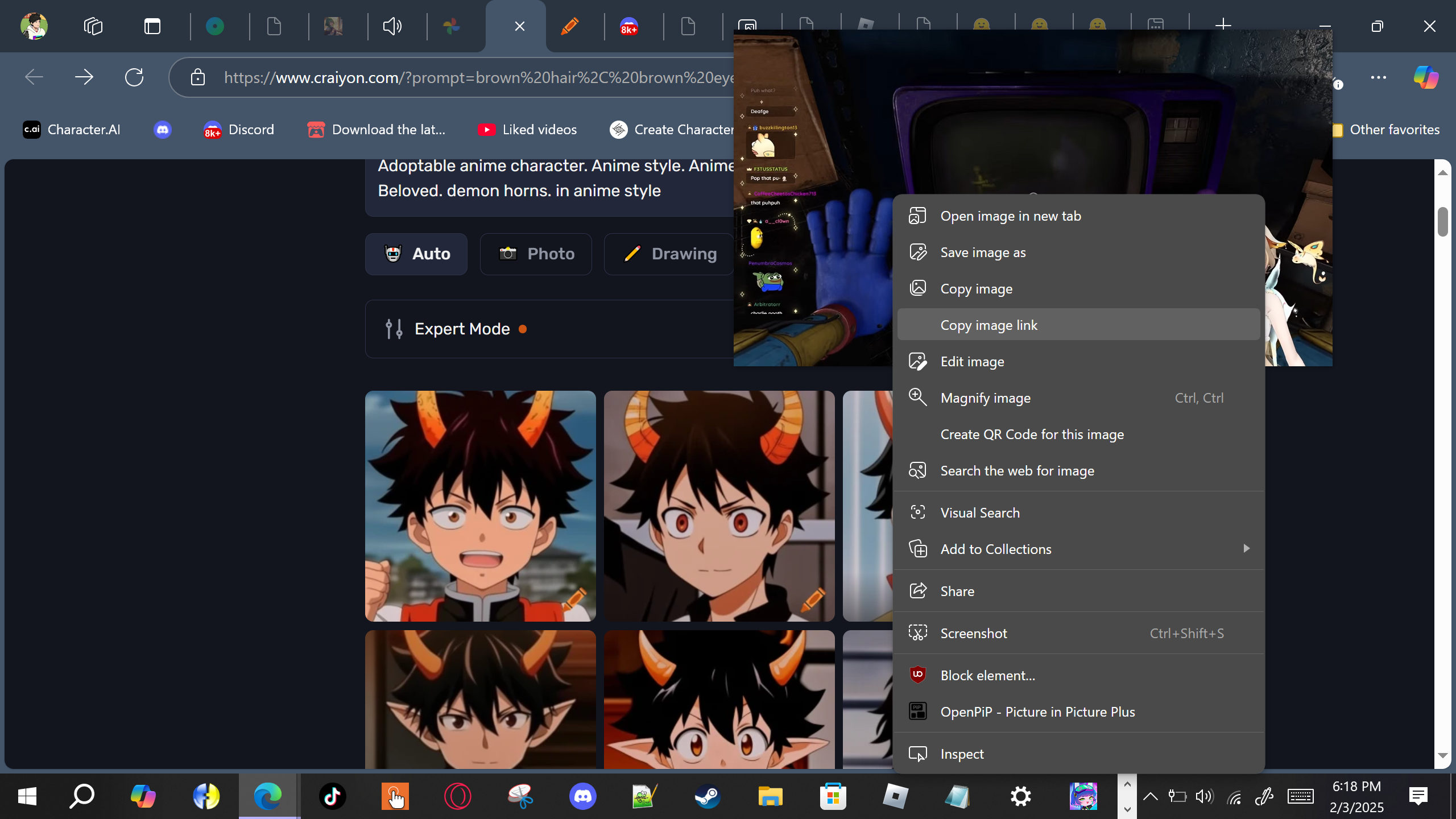This screenshot has height=819, width=1456.
Task: Select Copy image link
Action: click(x=1078, y=325)
